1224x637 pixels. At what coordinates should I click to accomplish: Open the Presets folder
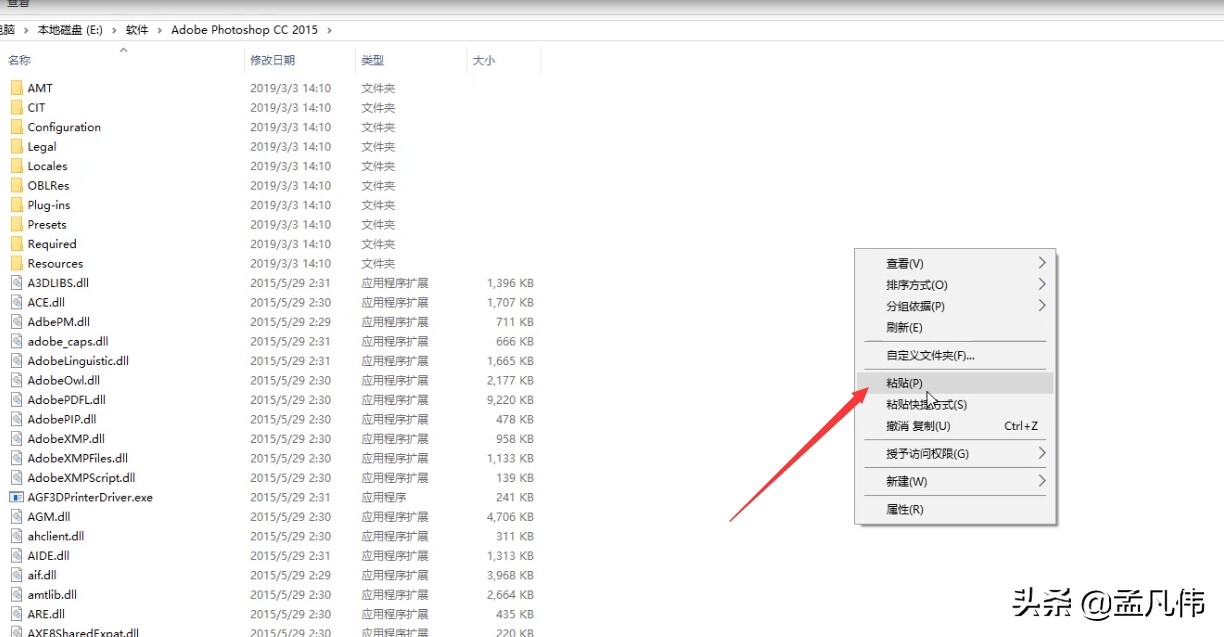[44, 224]
